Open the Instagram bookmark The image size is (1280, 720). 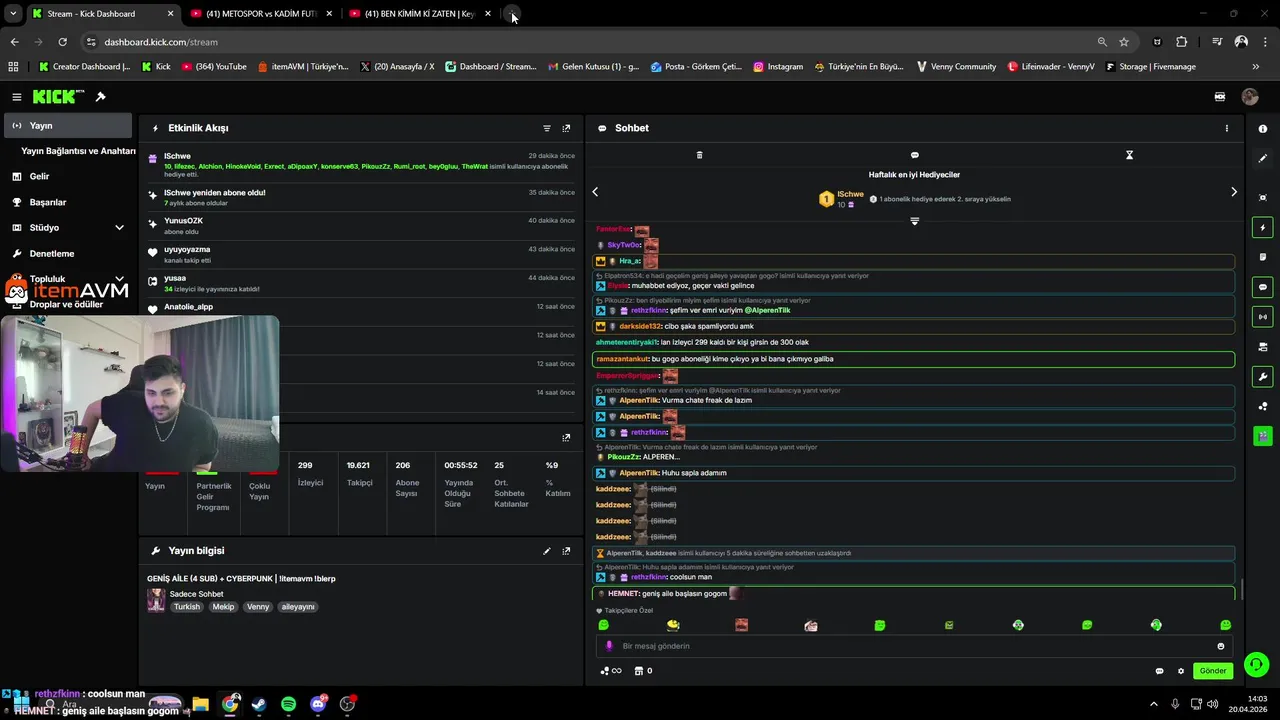tap(778, 67)
